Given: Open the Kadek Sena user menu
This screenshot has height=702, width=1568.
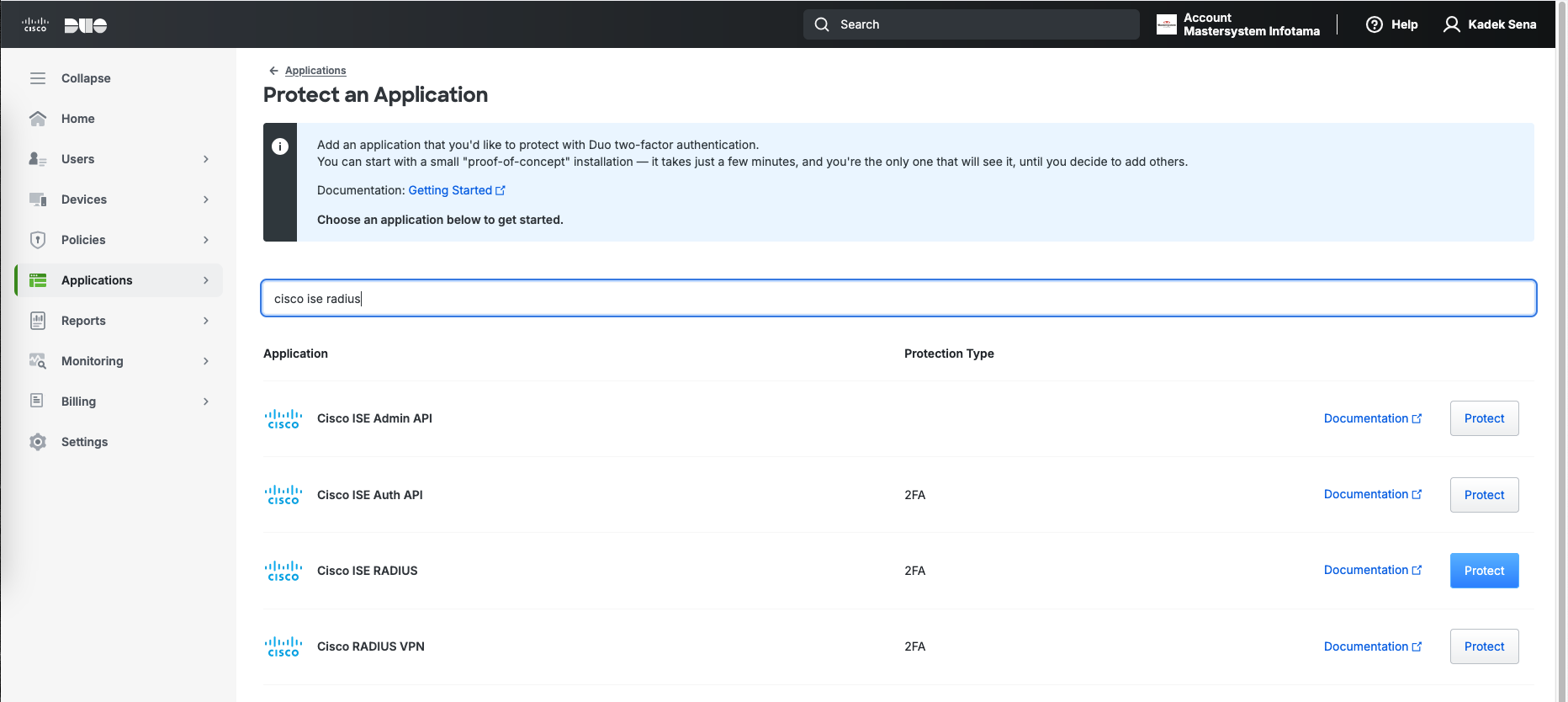Looking at the screenshot, I should click(1490, 24).
